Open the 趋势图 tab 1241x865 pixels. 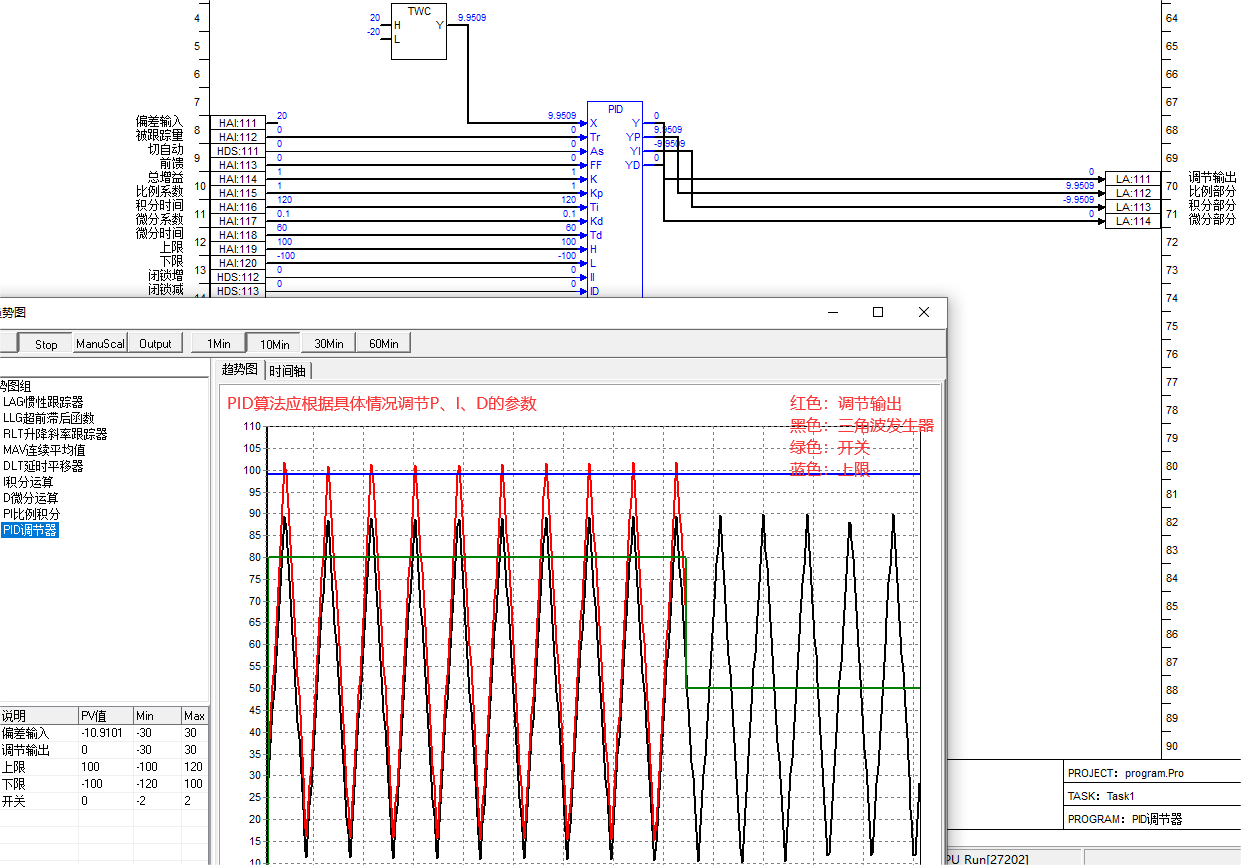pos(239,370)
